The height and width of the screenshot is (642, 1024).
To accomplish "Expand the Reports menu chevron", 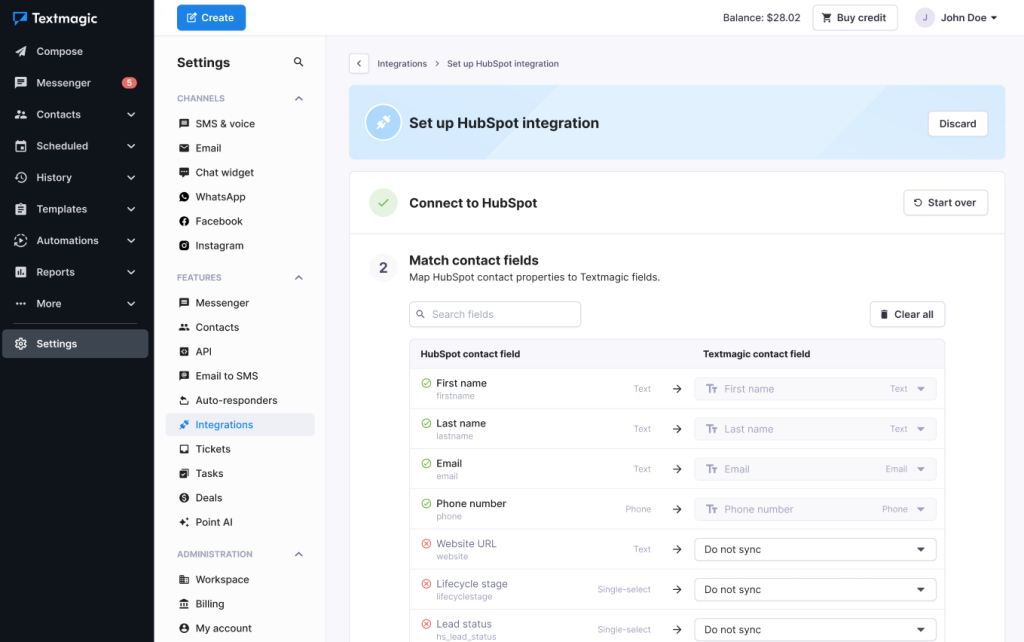I will tap(131, 272).
